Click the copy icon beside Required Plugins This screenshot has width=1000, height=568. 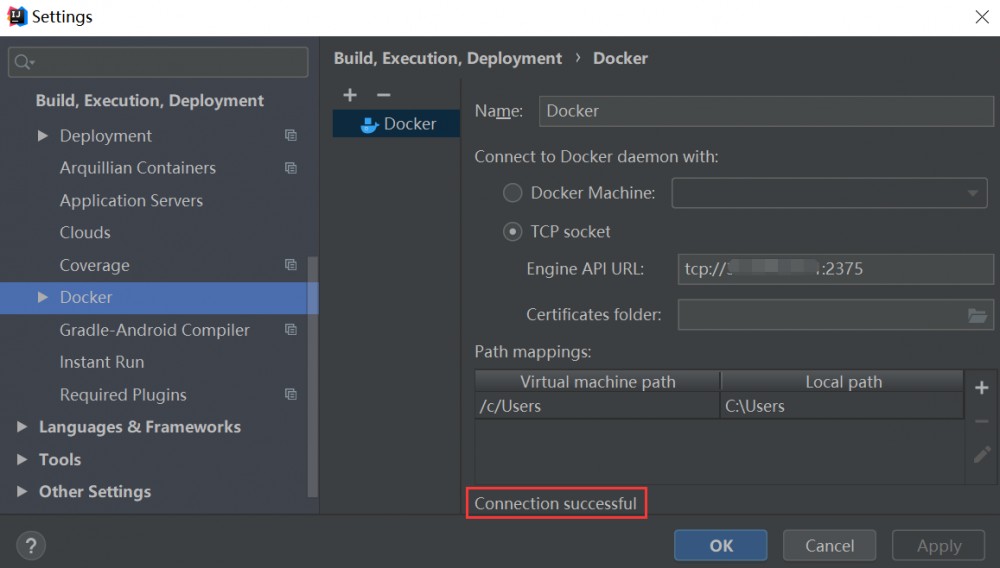click(291, 394)
